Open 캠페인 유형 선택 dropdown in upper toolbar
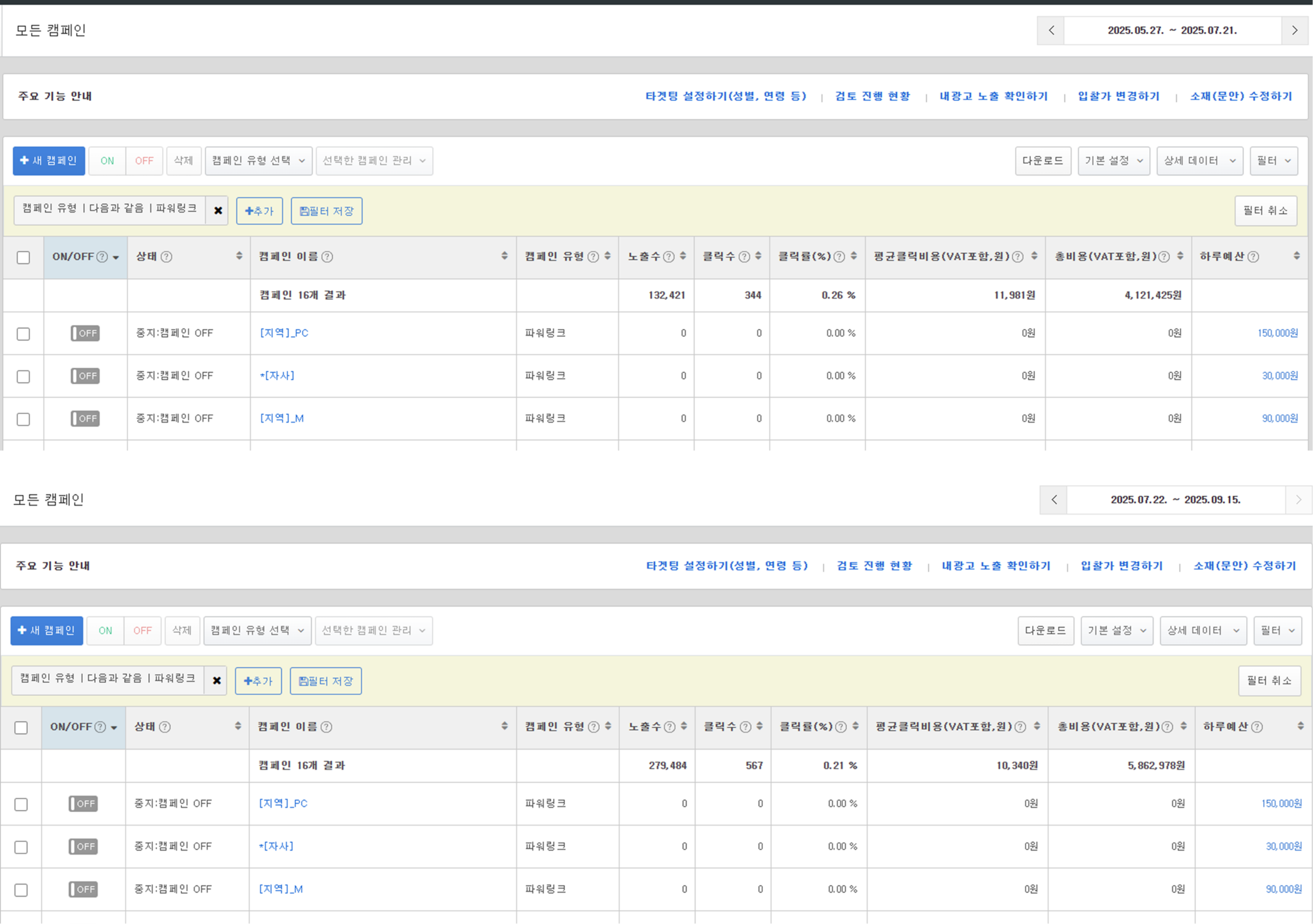The image size is (1313, 924). [x=259, y=161]
